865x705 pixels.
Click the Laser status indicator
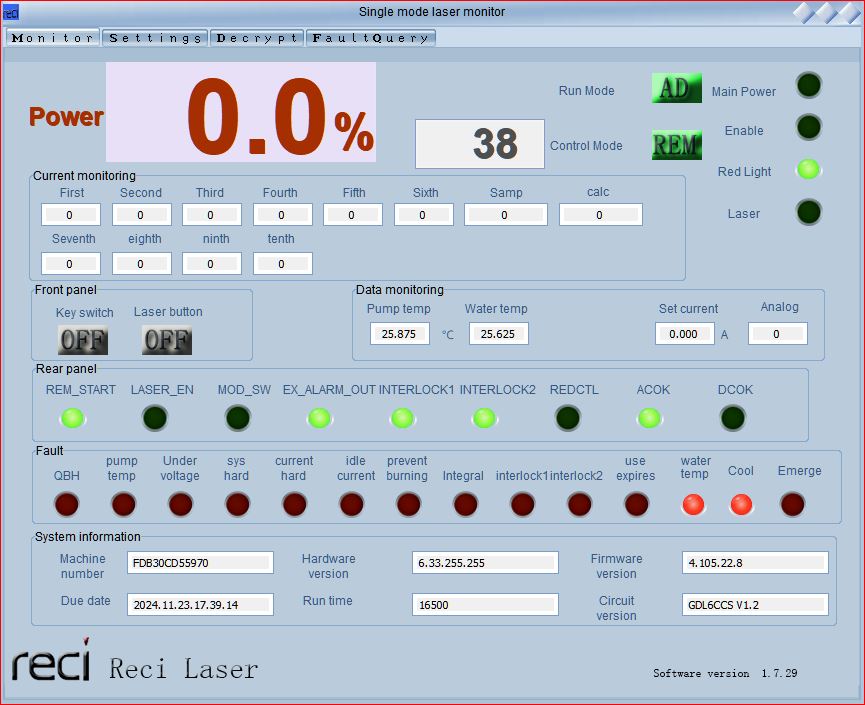click(x=808, y=212)
